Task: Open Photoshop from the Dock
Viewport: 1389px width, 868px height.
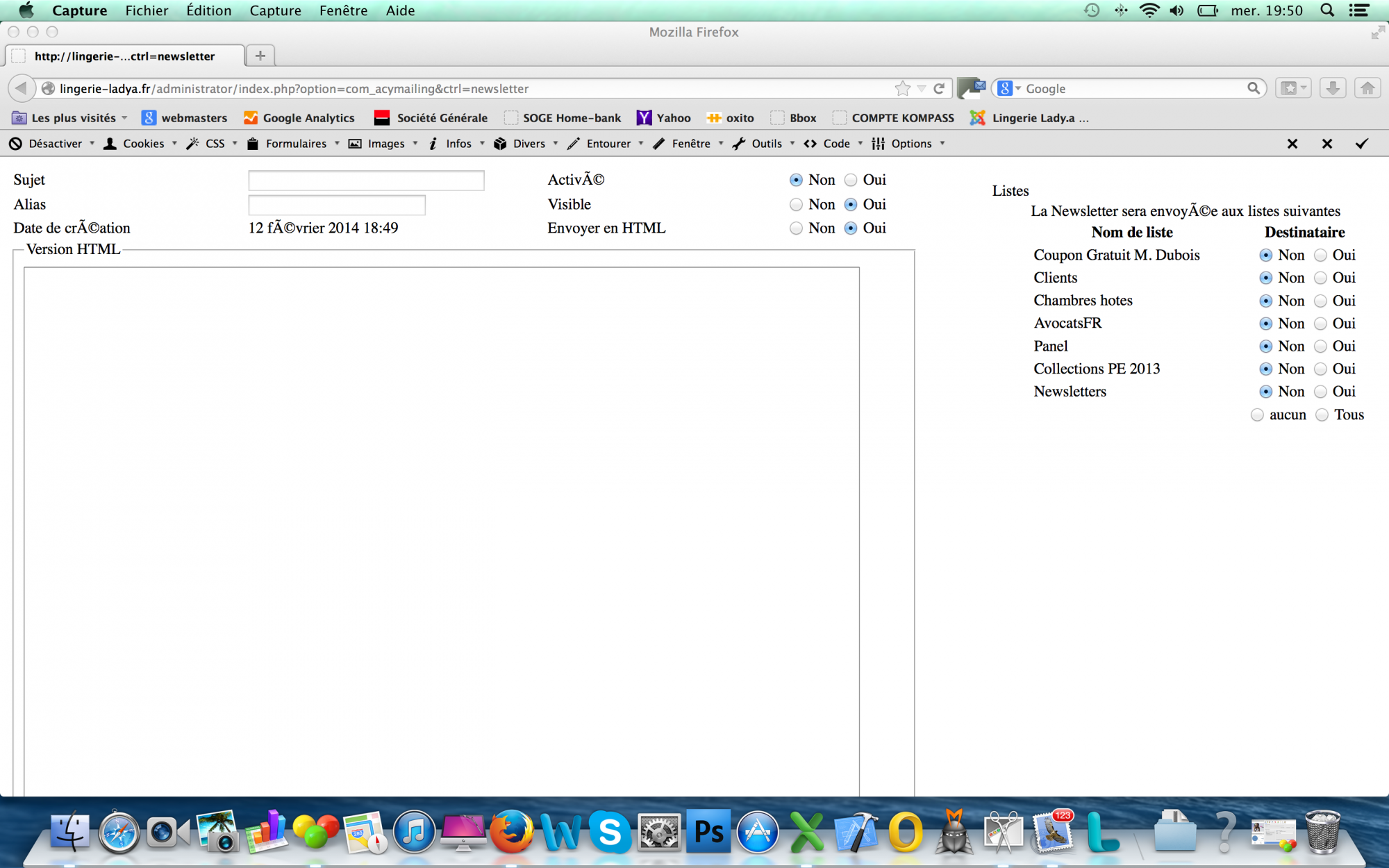Action: [x=708, y=832]
